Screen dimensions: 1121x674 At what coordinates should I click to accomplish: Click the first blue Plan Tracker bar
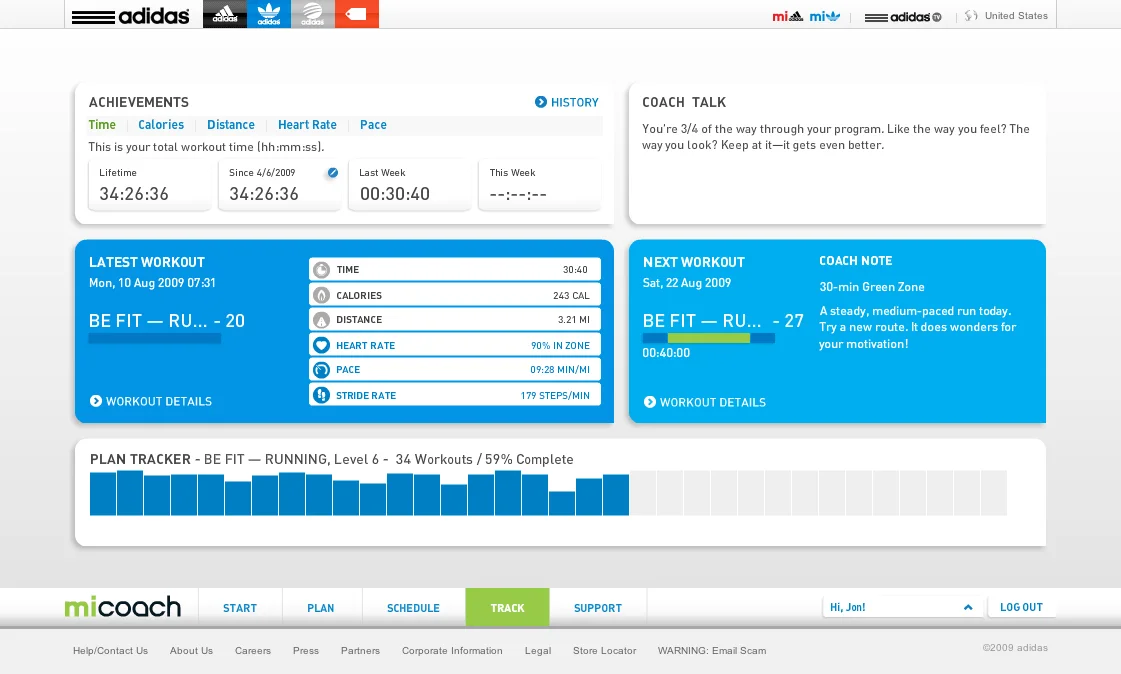(x=103, y=494)
